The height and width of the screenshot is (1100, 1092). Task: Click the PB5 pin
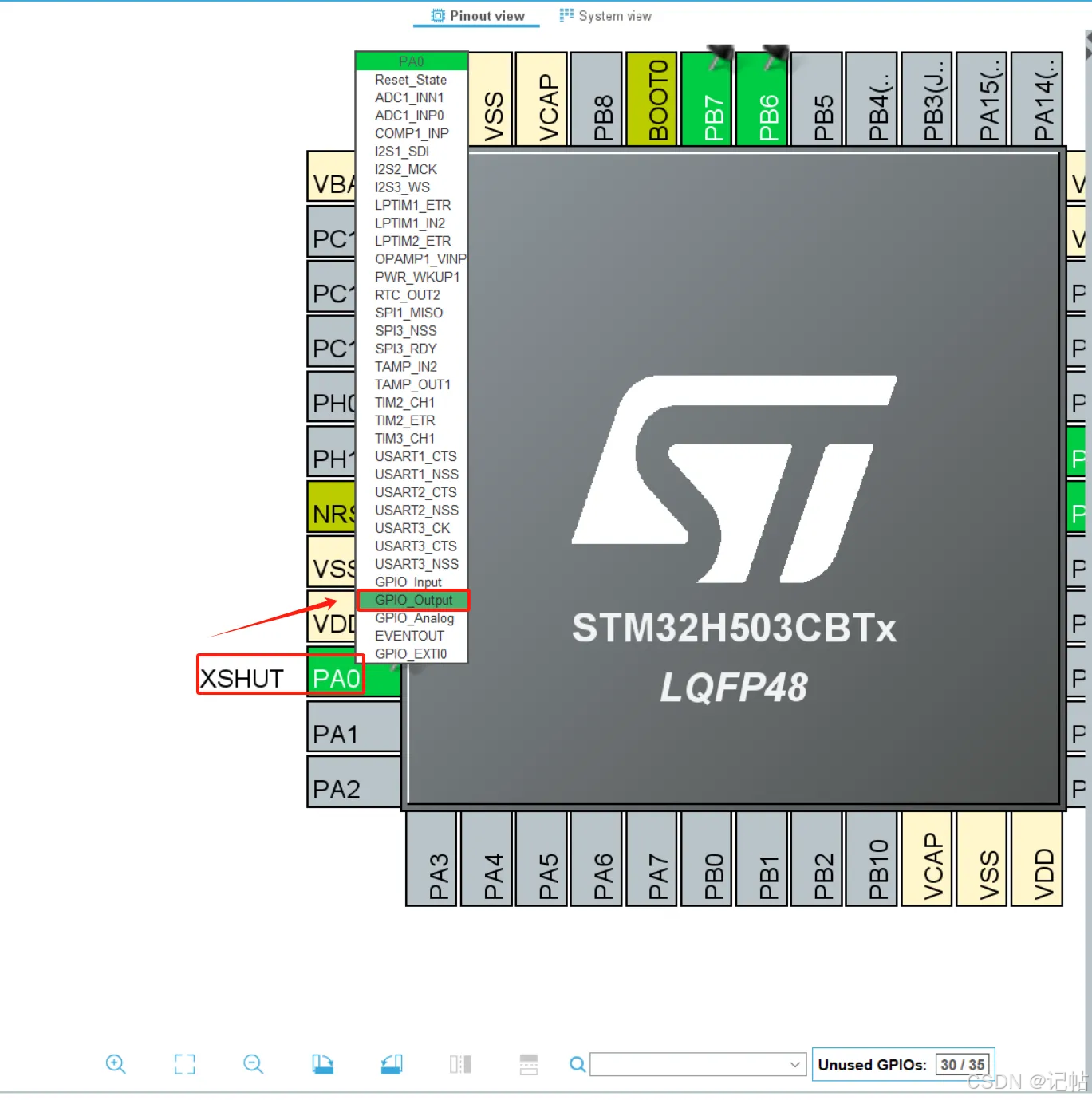click(817, 100)
